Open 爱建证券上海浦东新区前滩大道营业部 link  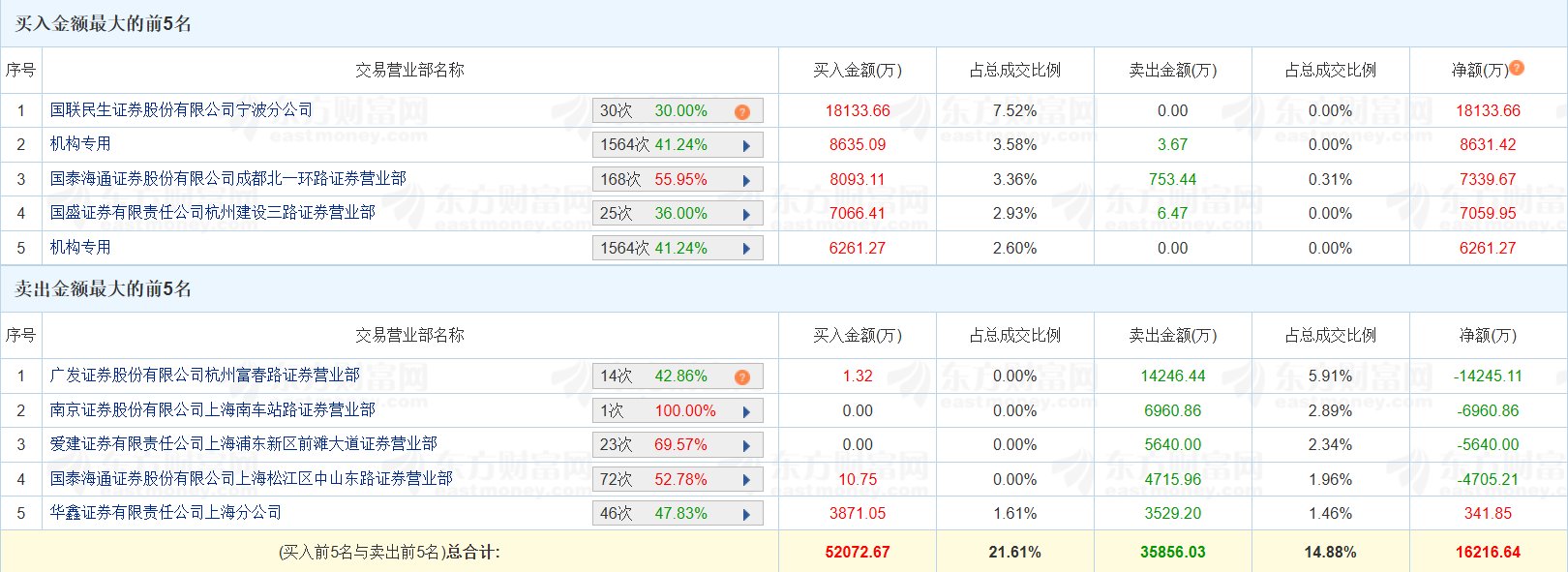tap(244, 444)
